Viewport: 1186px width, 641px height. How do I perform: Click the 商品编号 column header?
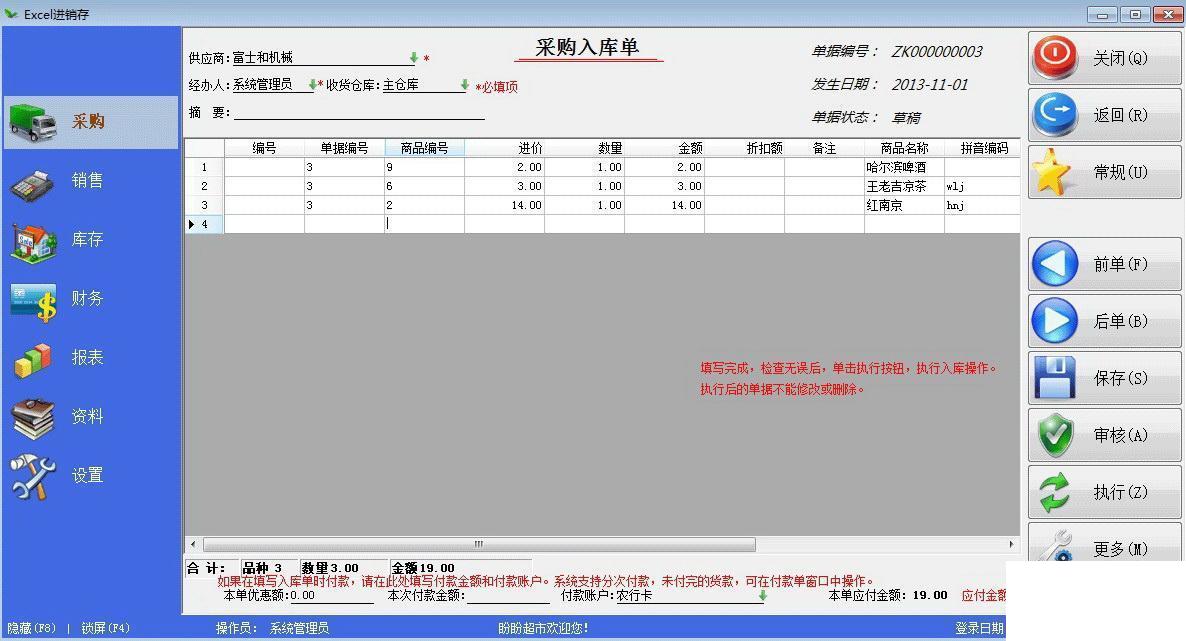click(x=424, y=148)
